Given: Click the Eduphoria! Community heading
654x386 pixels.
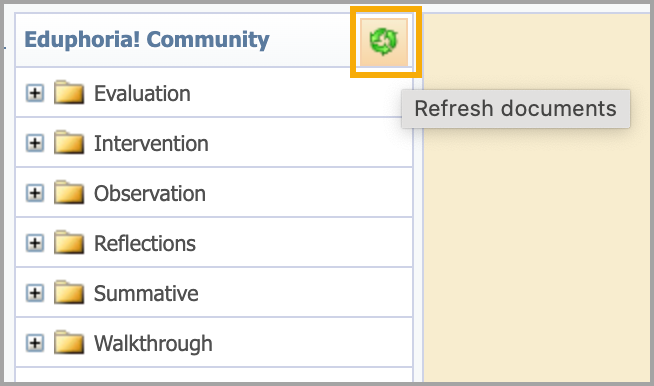Looking at the screenshot, I should 147,40.
